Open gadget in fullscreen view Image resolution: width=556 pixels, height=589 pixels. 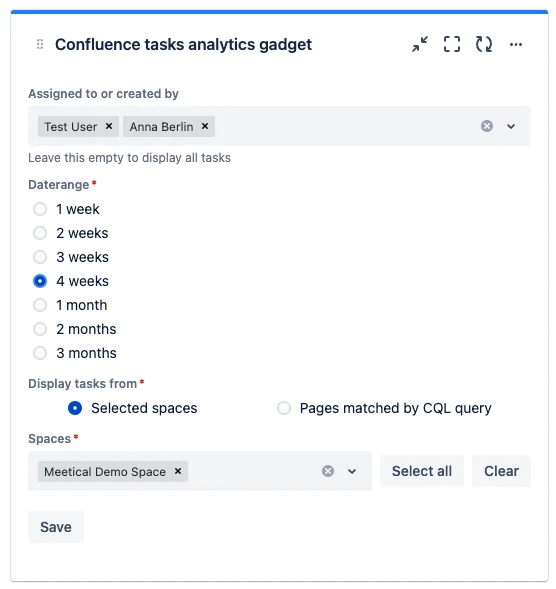(x=452, y=44)
